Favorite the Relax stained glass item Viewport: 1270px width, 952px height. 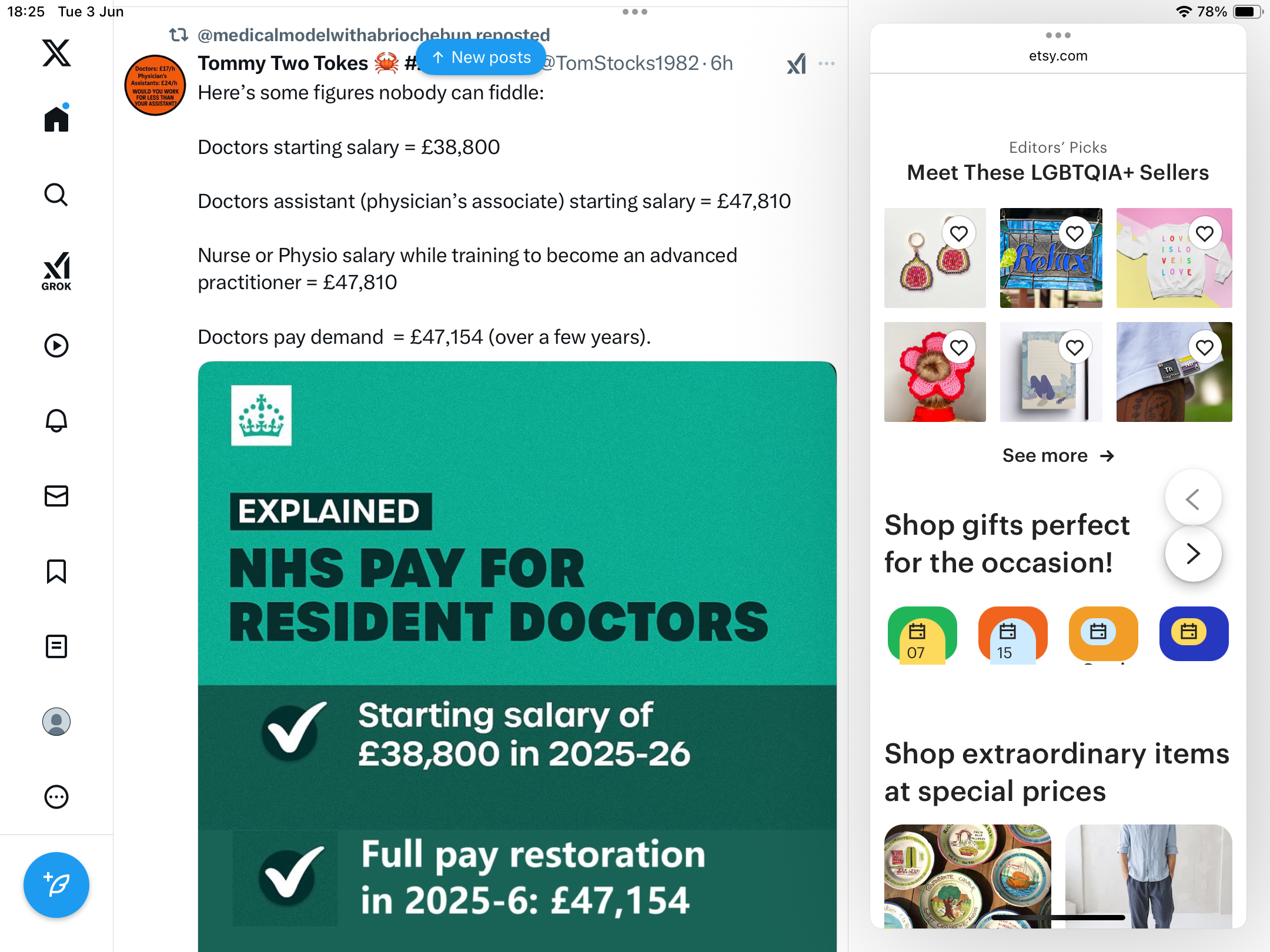point(1075,234)
